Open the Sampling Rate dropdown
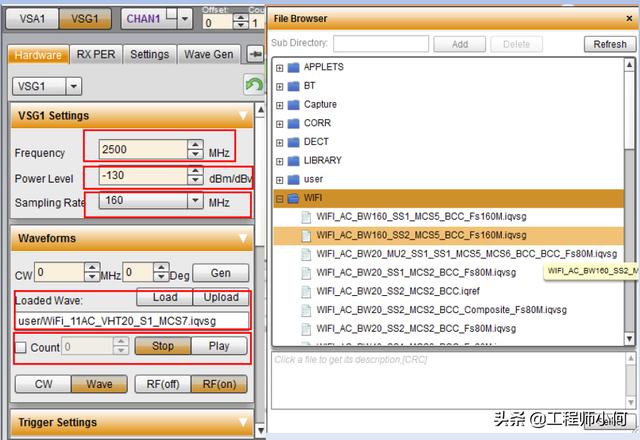The height and width of the screenshot is (440, 640). (x=194, y=201)
